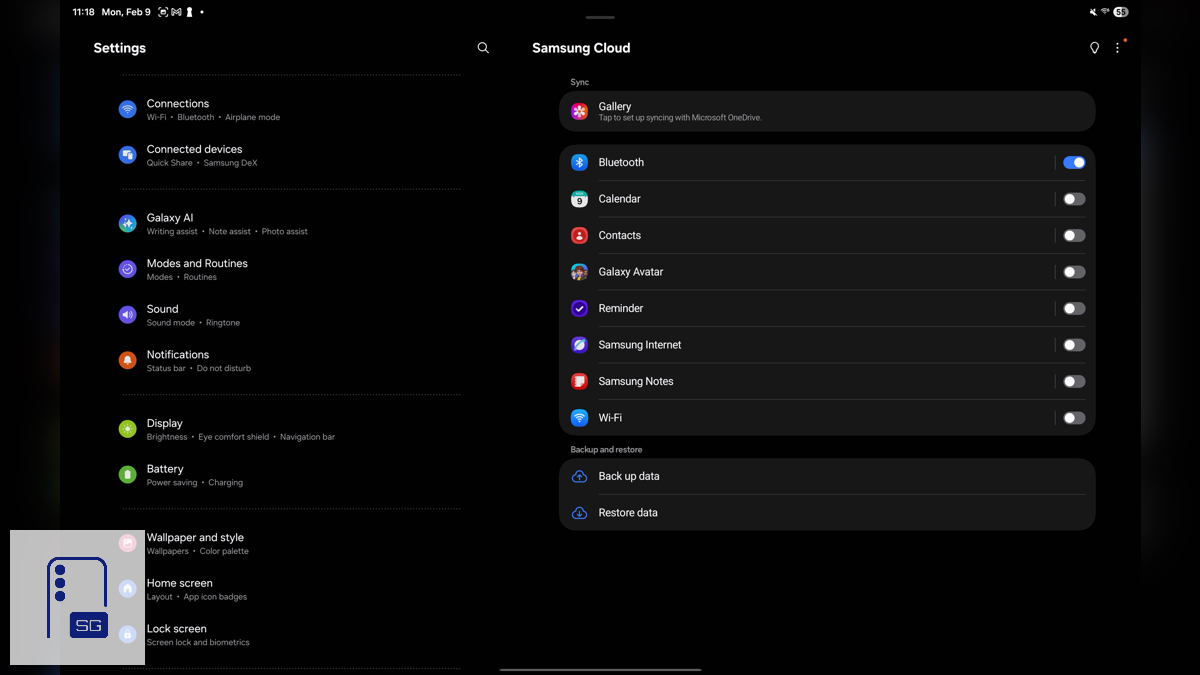Click the Calendar app icon
Screen dimensions: 1200x675
(x=579, y=199)
